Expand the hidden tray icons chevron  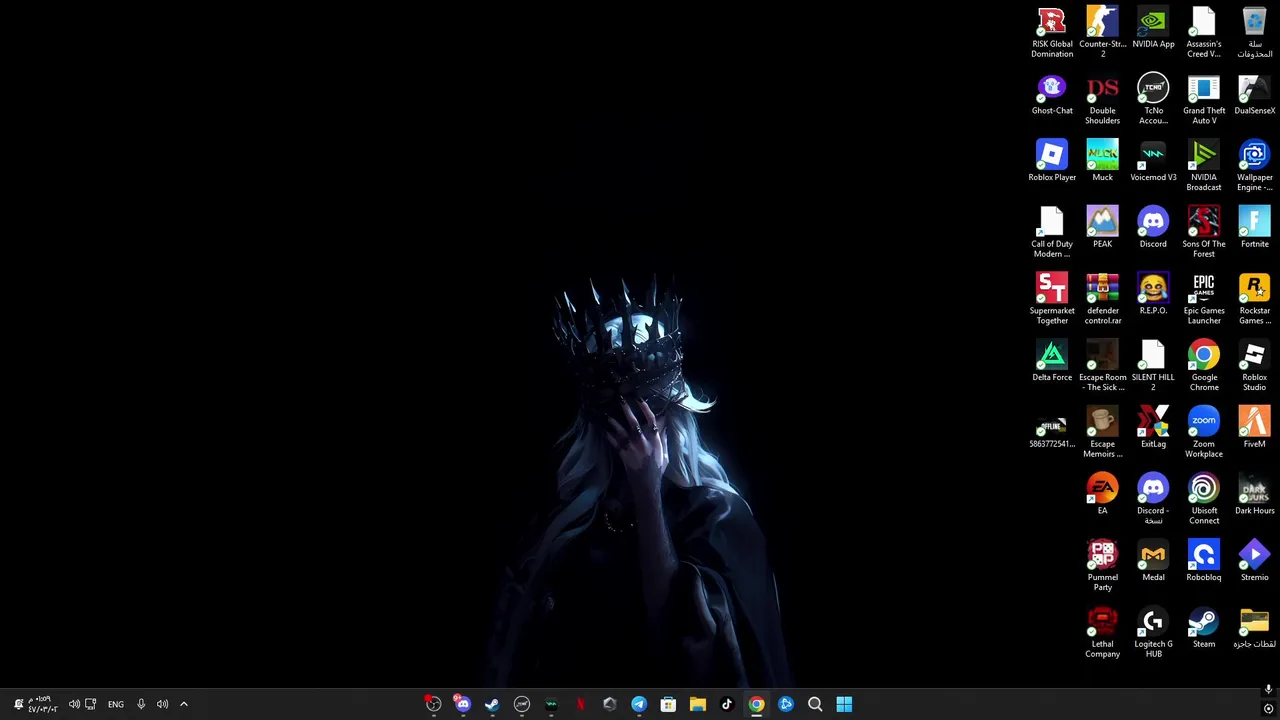click(x=184, y=704)
